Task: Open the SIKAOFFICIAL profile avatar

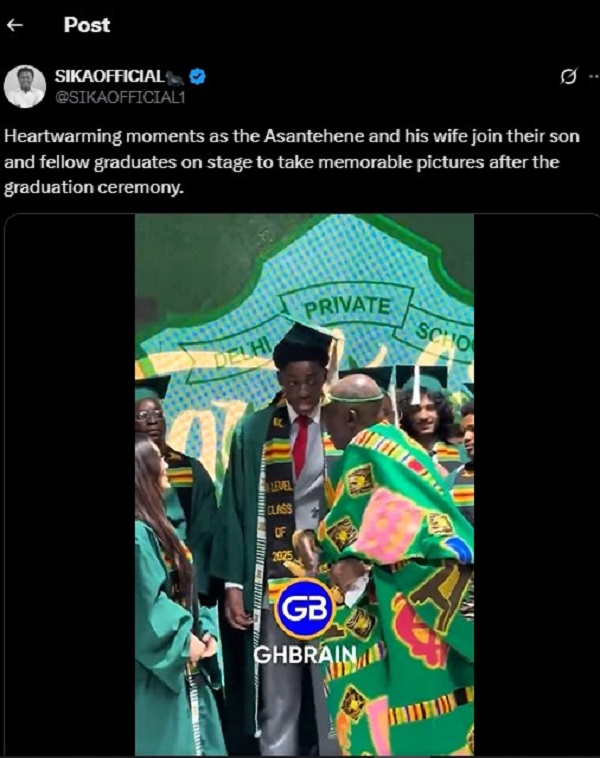Action: click(x=25, y=86)
